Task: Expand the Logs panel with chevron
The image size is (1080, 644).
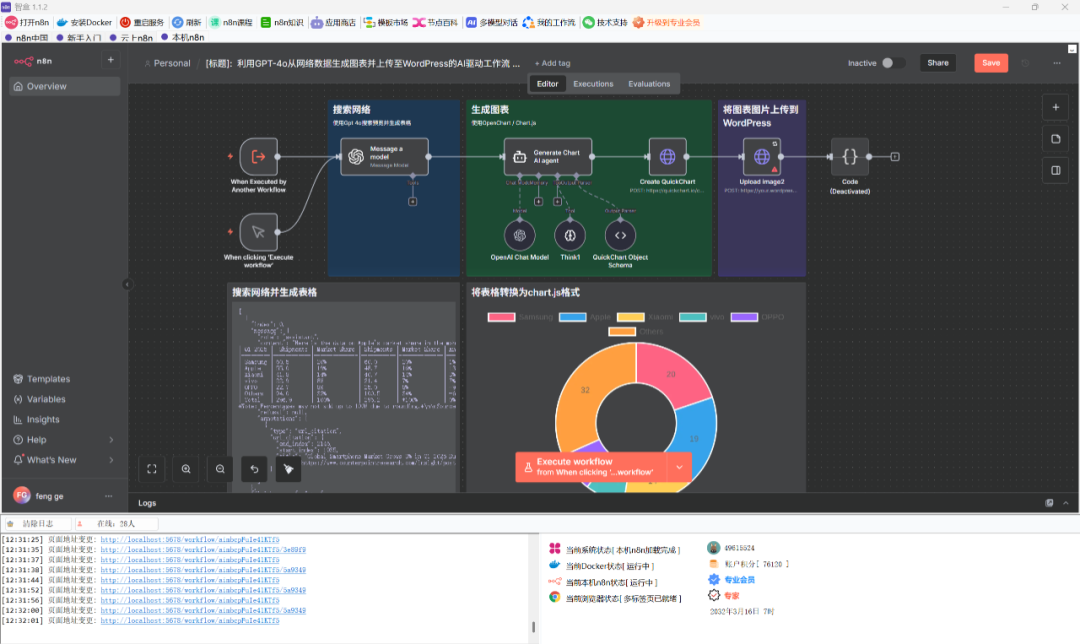Action: click(1066, 503)
